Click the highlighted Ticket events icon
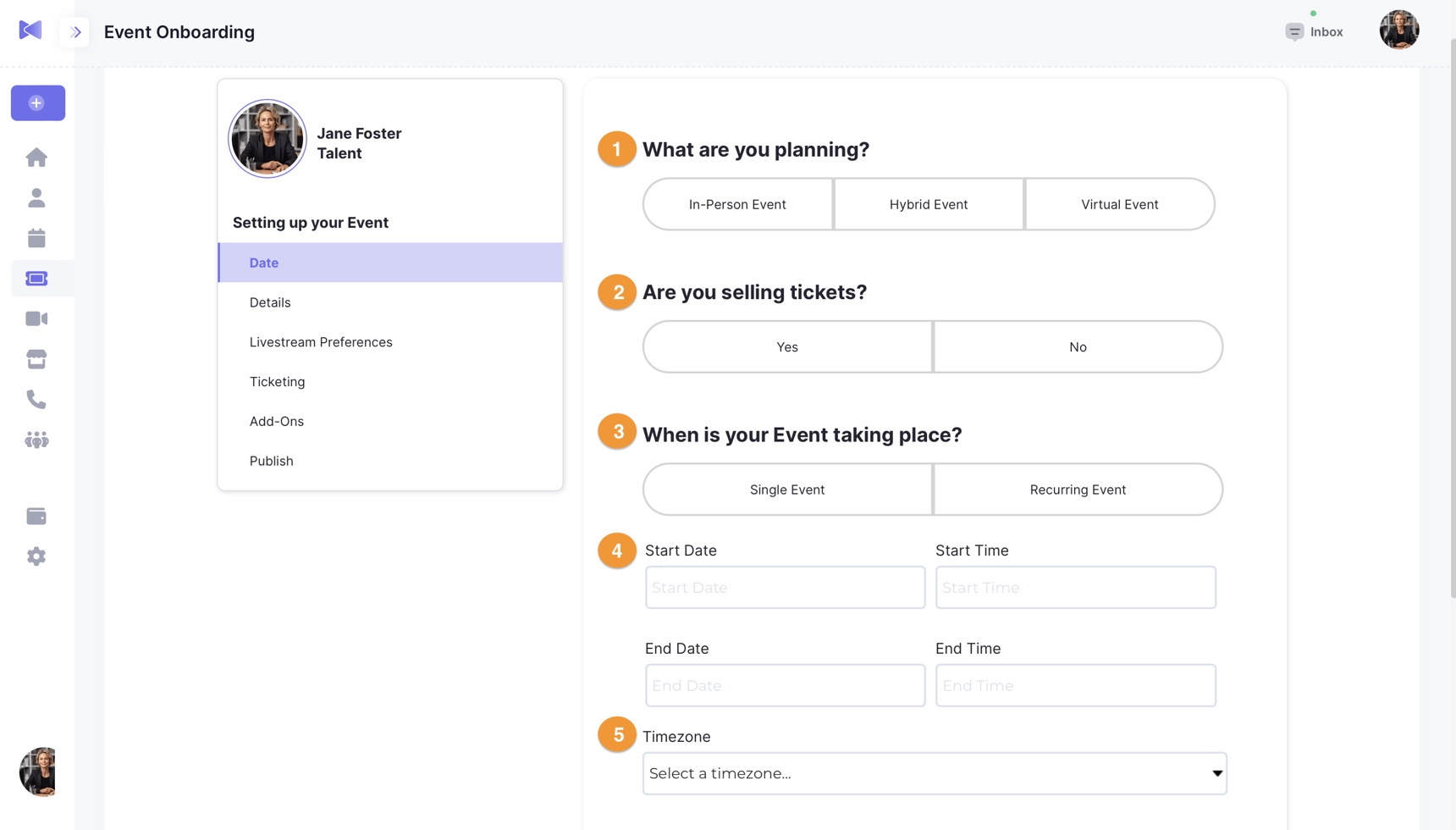Screen dimensions: 1456x830 pyautogui.click(x=36, y=278)
